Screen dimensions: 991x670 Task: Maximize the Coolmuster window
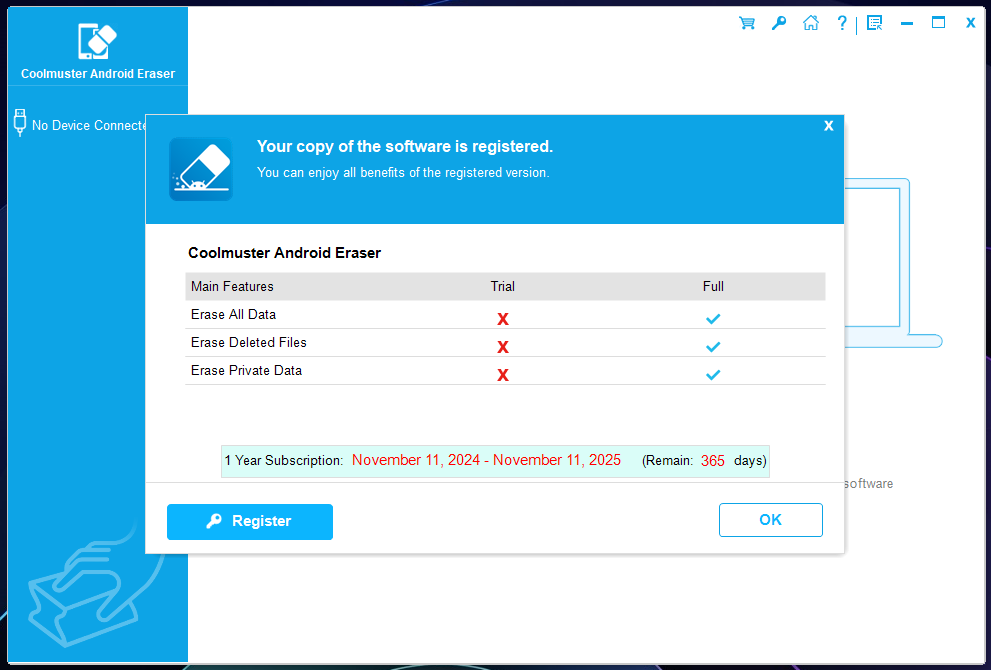click(938, 23)
